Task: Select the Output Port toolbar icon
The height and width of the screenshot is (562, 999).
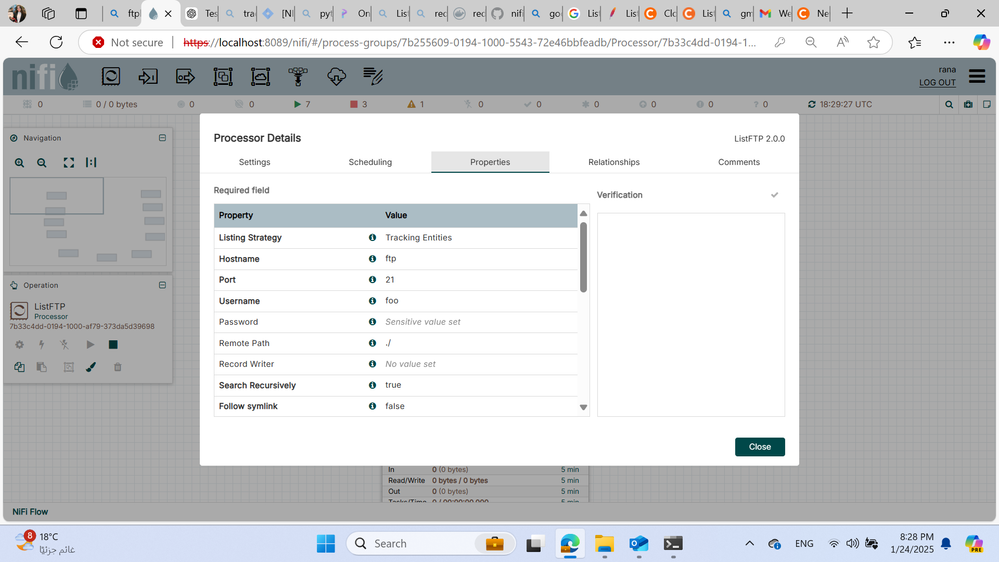Action: tap(185, 76)
